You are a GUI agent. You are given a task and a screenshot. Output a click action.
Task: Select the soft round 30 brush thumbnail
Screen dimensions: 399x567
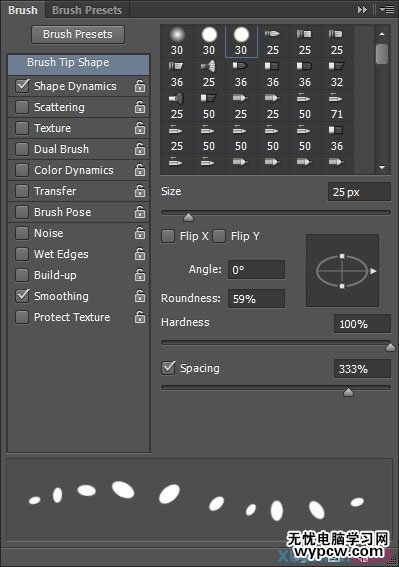177,41
